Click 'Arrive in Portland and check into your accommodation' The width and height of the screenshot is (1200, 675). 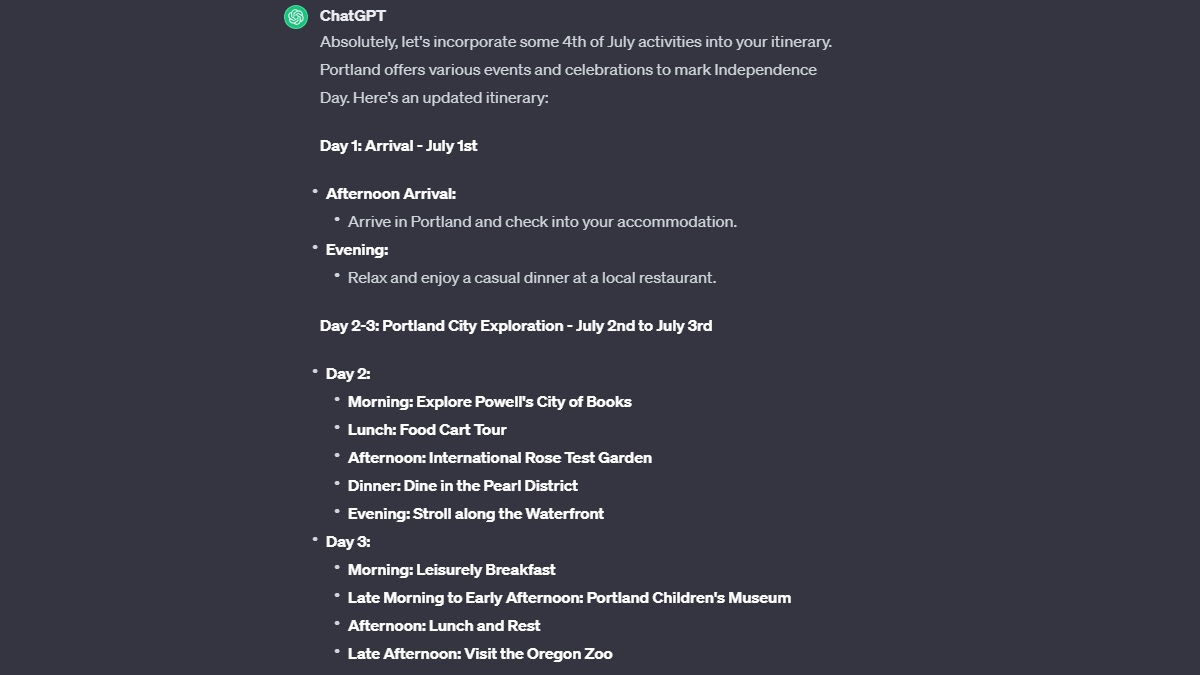pos(542,222)
